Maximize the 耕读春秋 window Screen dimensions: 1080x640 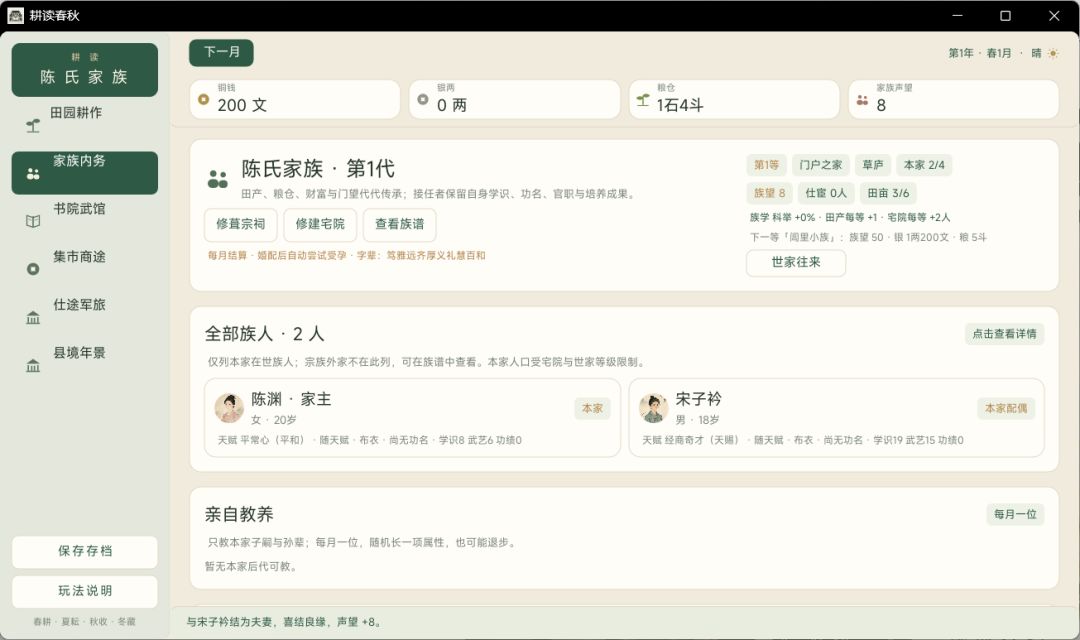point(1006,16)
